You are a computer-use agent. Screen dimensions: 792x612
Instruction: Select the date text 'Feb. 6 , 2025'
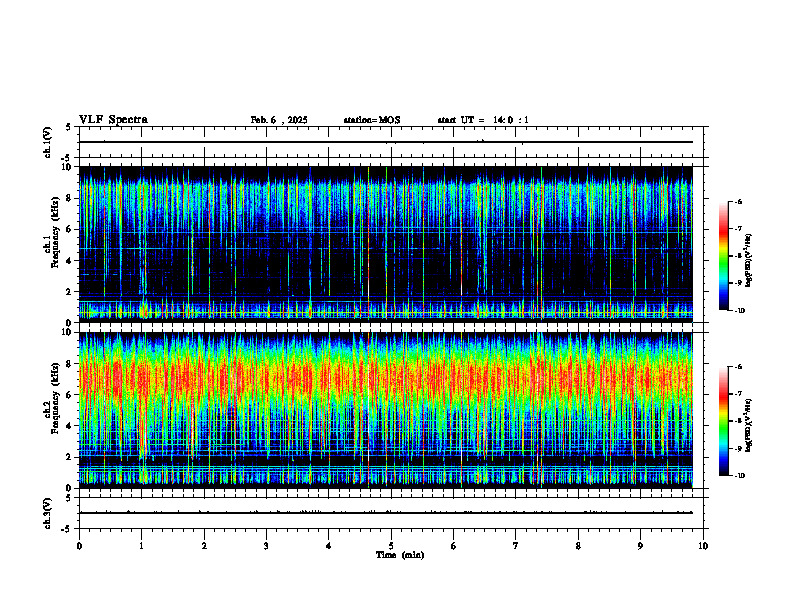click(279, 120)
